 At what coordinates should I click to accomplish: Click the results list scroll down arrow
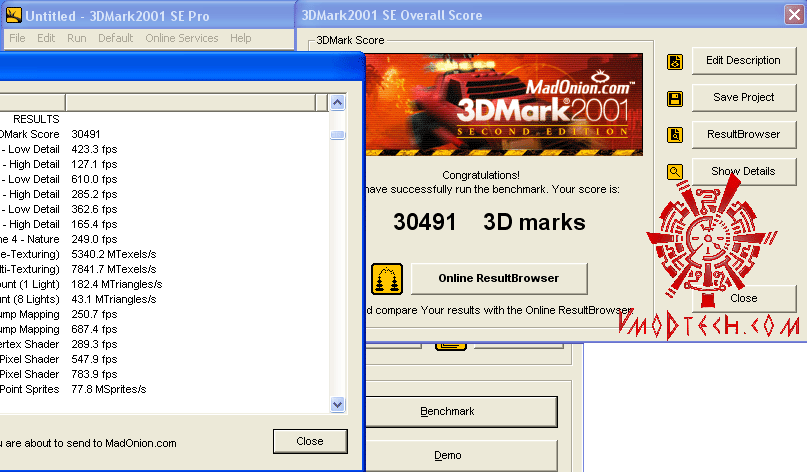pos(338,405)
